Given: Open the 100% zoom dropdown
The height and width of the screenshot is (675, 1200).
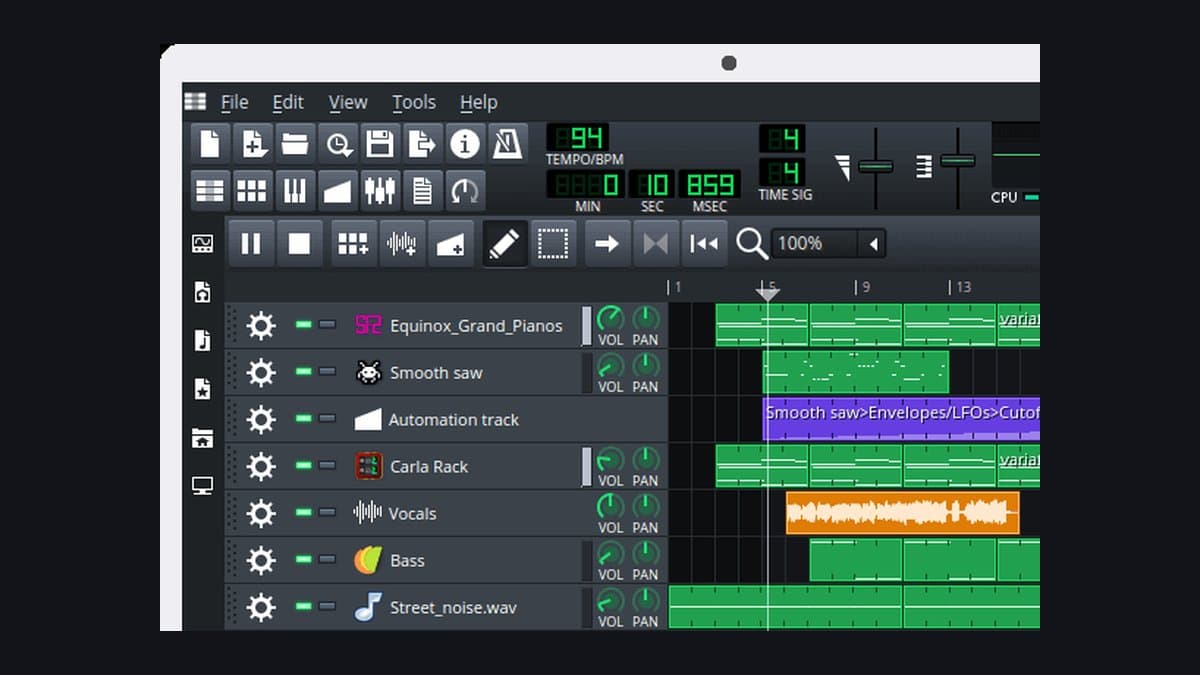Looking at the screenshot, I should point(828,243).
